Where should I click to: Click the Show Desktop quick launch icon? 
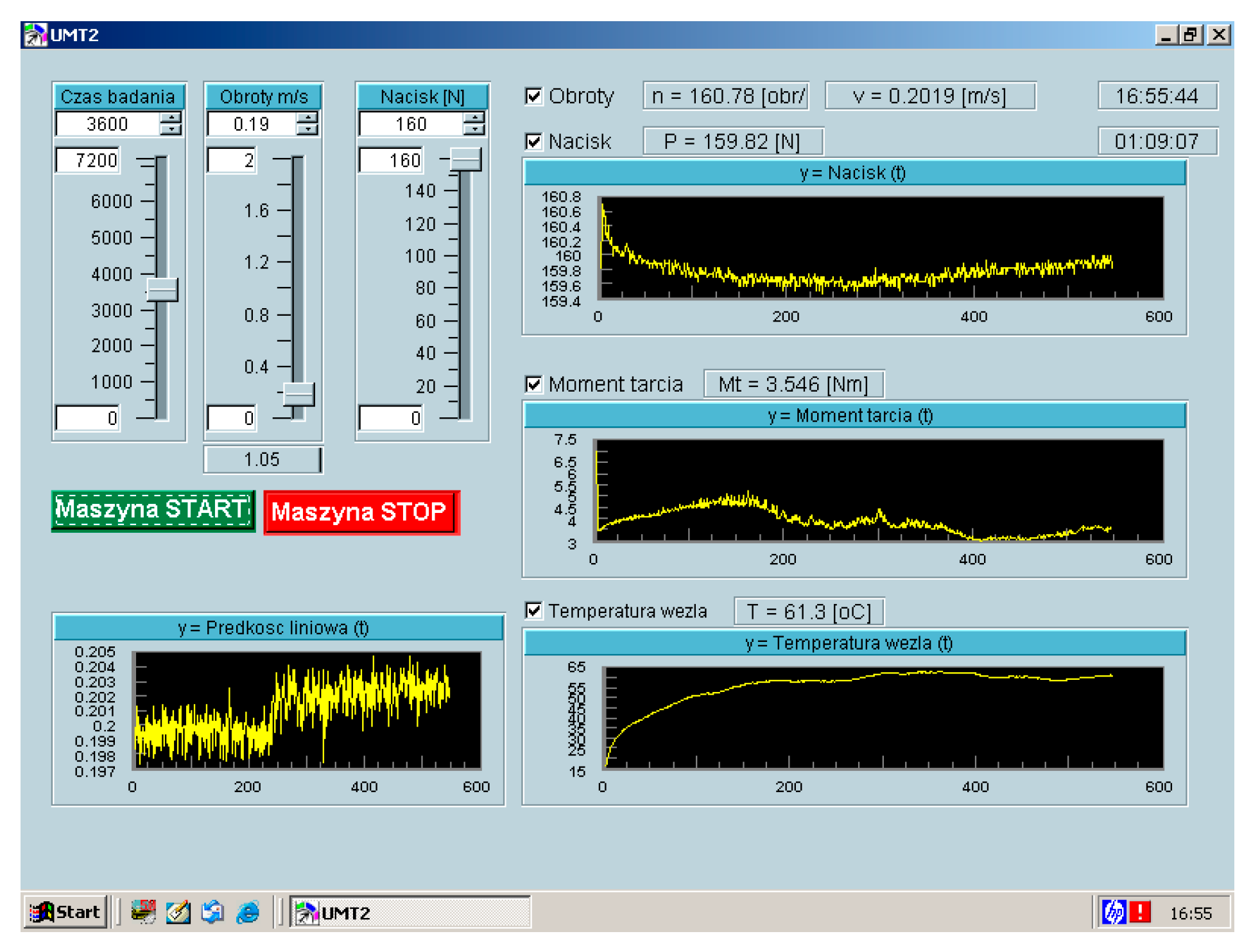[x=178, y=912]
